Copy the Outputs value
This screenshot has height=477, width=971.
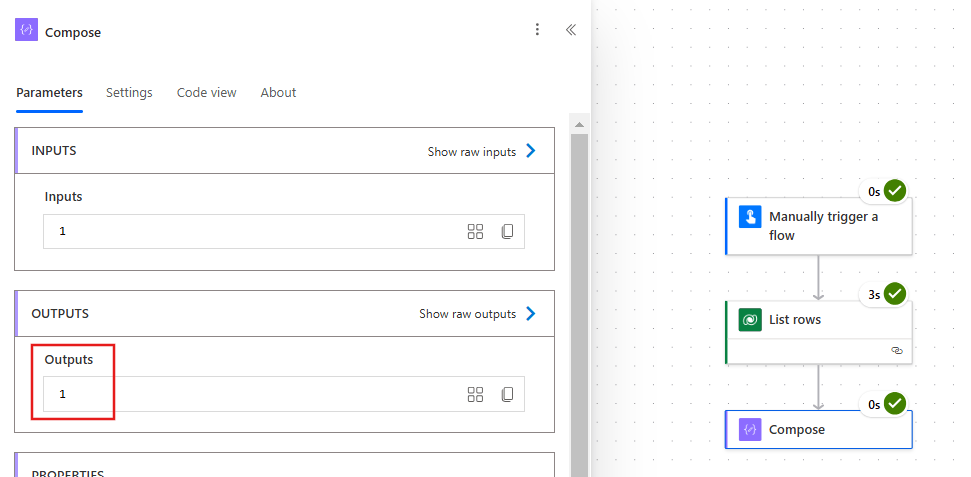(x=507, y=395)
